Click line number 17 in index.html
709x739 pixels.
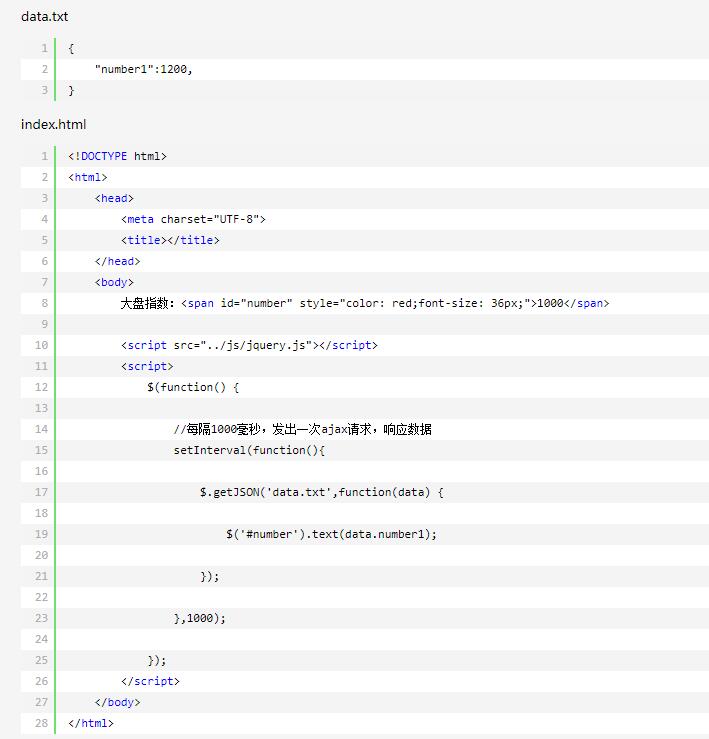coord(41,493)
